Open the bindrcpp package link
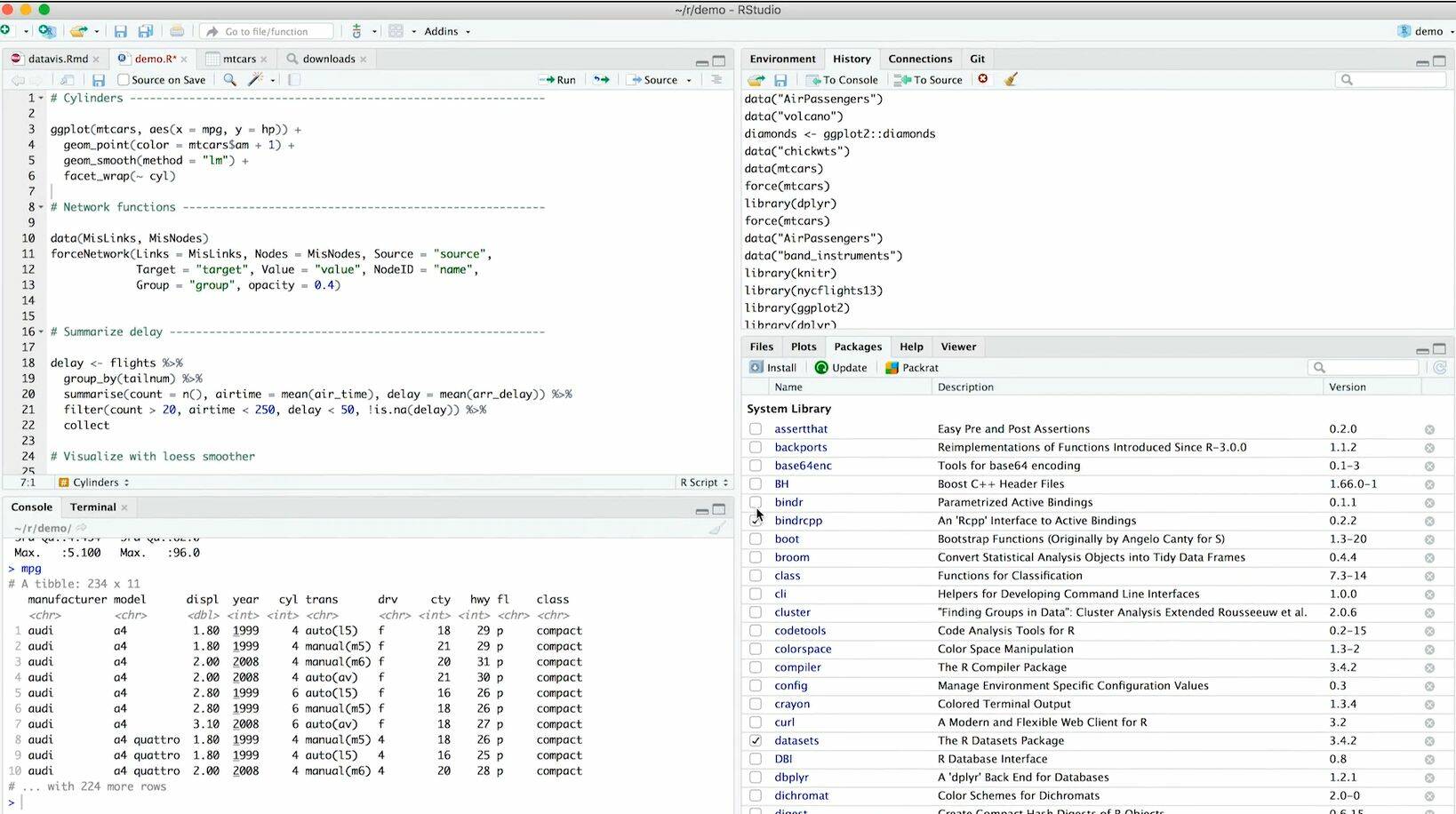Image resolution: width=1456 pixels, height=814 pixels. click(798, 521)
